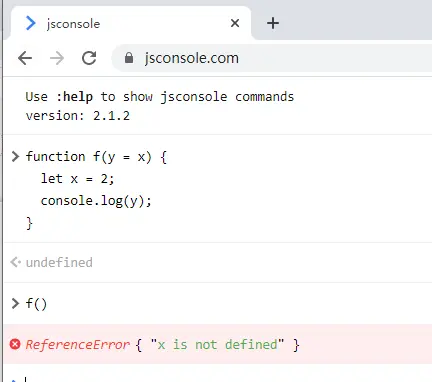
Task: Click the forward navigation arrow
Action: coord(57,58)
